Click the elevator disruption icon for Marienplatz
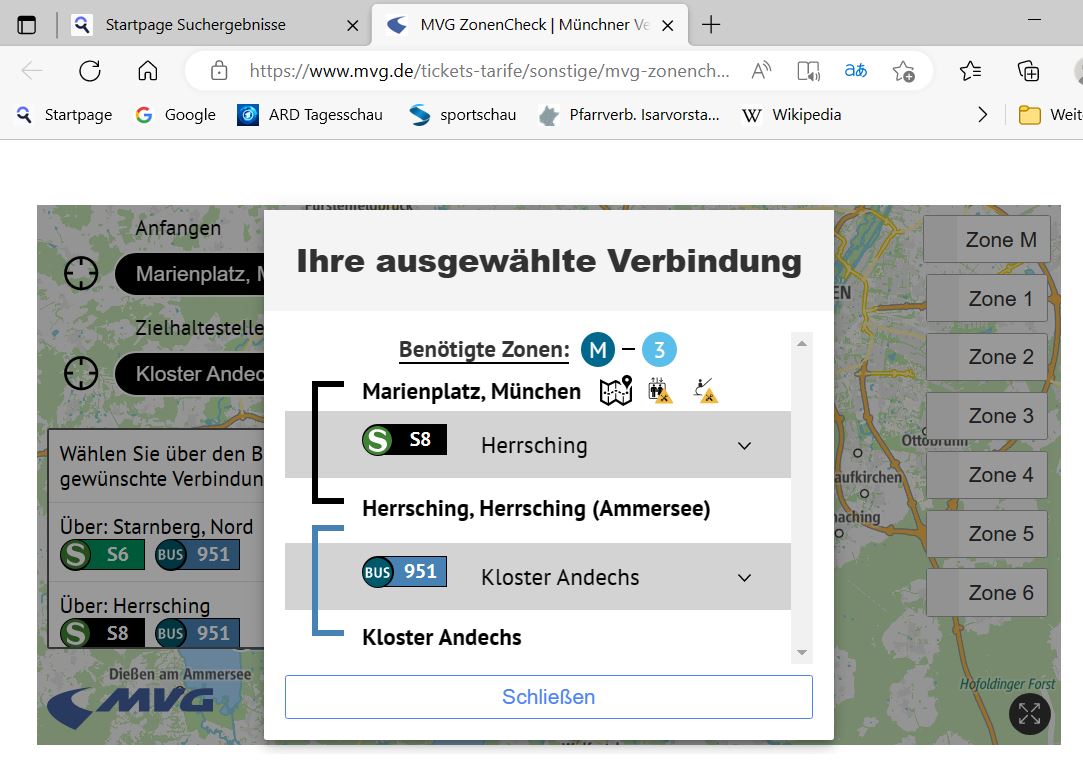Image resolution: width=1083 pixels, height=765 pixels. tap(660, 391)
